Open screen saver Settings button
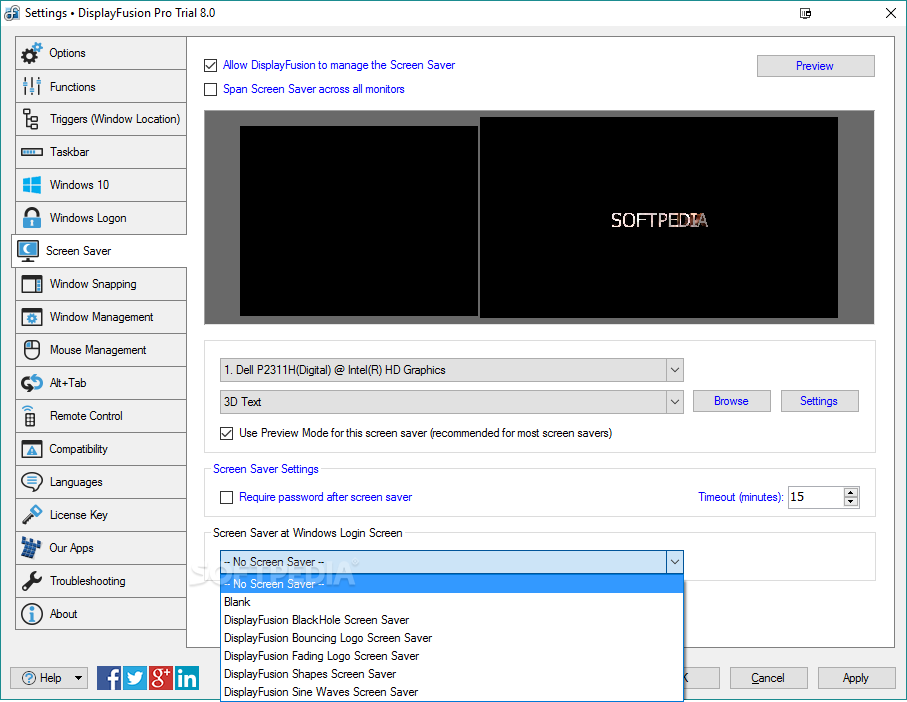Screen dimensions: 907x702 point(820,401)
